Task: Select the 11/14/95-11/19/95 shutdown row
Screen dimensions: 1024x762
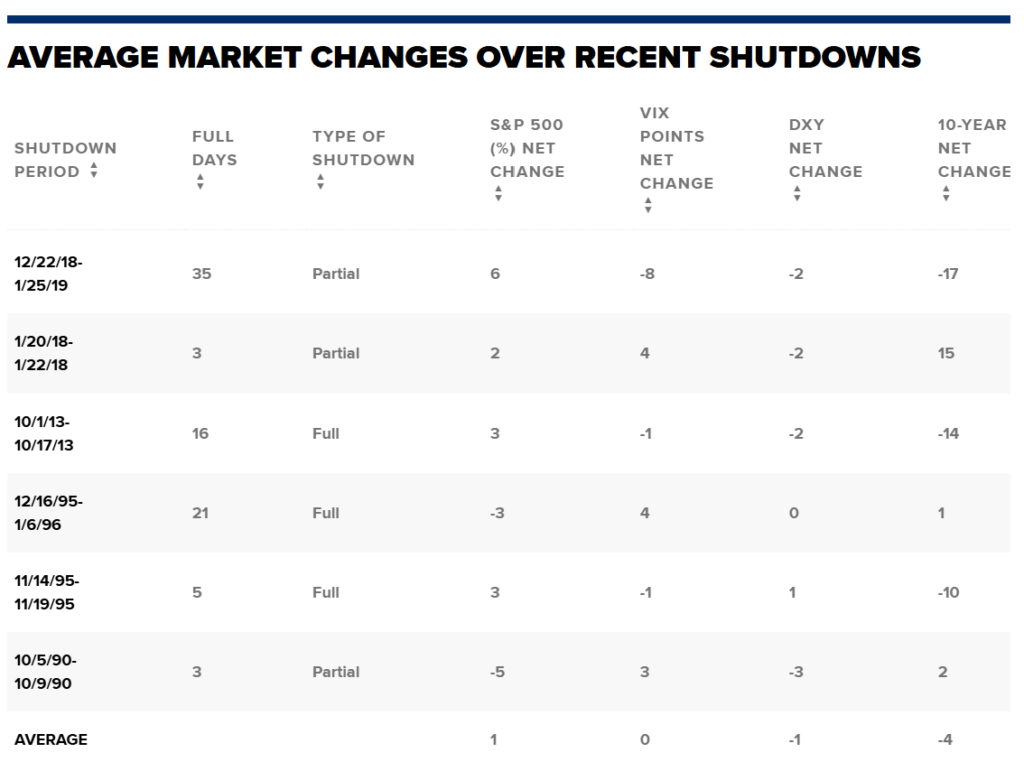Action: pyautogui.click(x=47, y=592)
